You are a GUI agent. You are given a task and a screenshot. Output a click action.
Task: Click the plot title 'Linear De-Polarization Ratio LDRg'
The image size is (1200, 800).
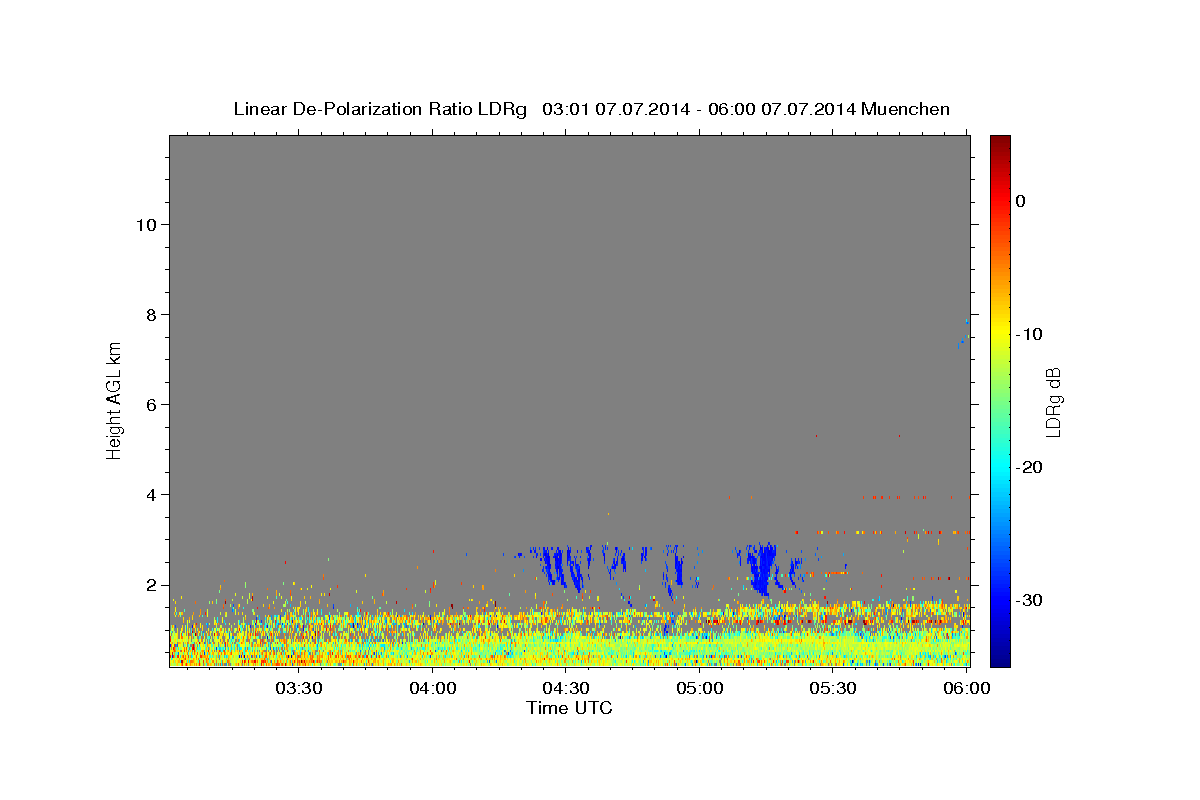tap(379, 108)
